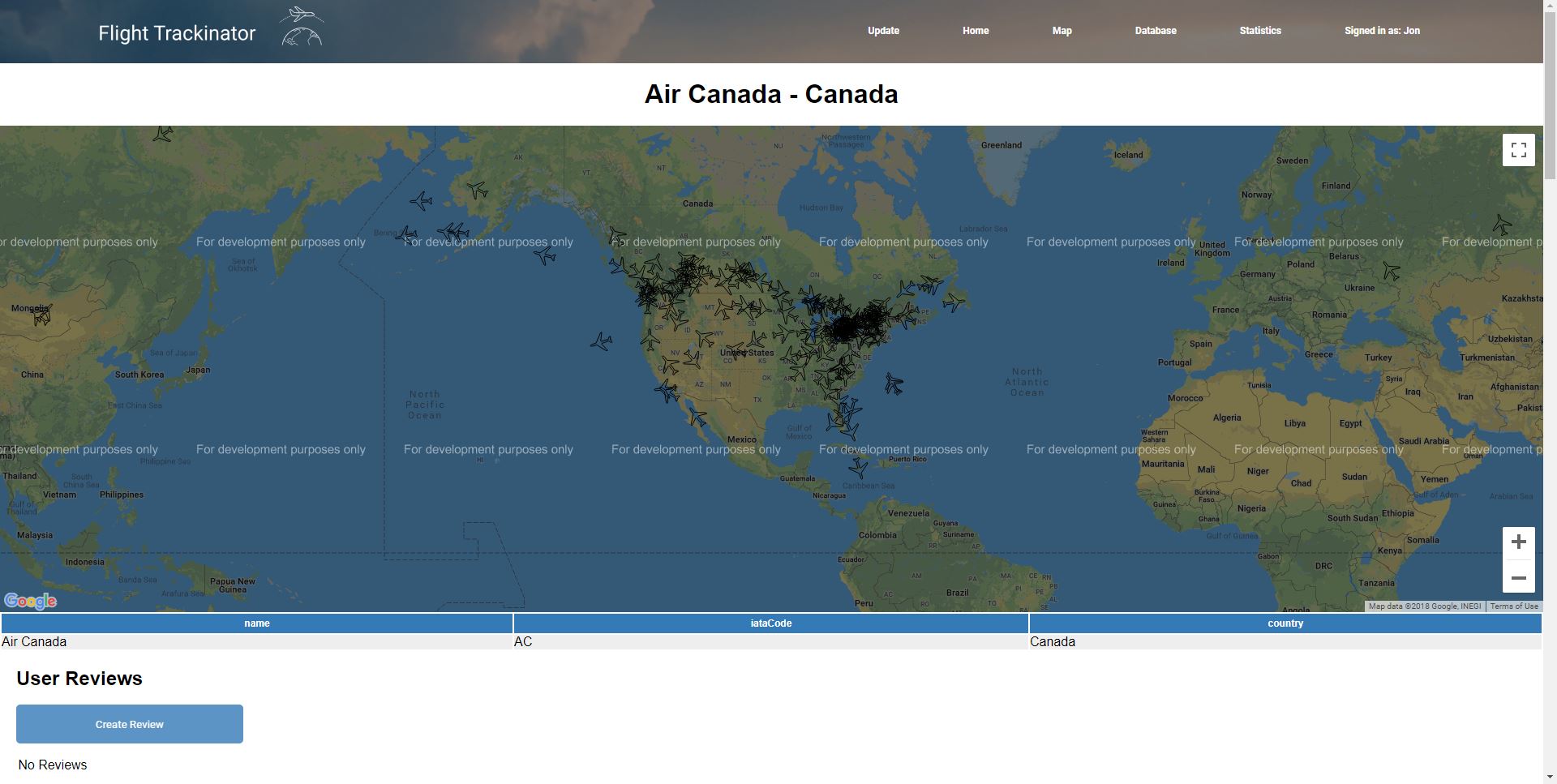Click the Air Canada - Canada heading

[x=771, y=94]
